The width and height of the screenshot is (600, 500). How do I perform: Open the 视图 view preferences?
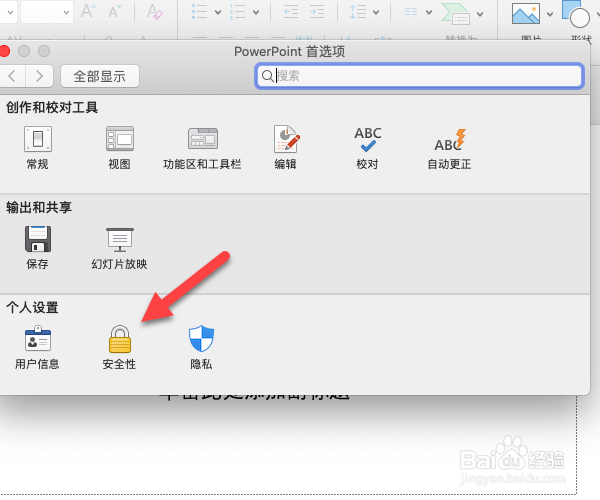pyautogui.click(x=119, y=148)
